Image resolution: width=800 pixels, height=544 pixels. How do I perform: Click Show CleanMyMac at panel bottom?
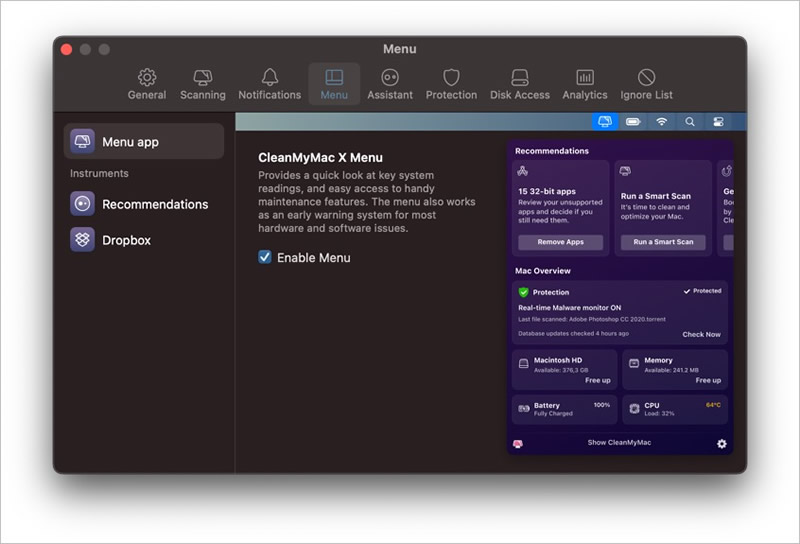pos(619,442)
